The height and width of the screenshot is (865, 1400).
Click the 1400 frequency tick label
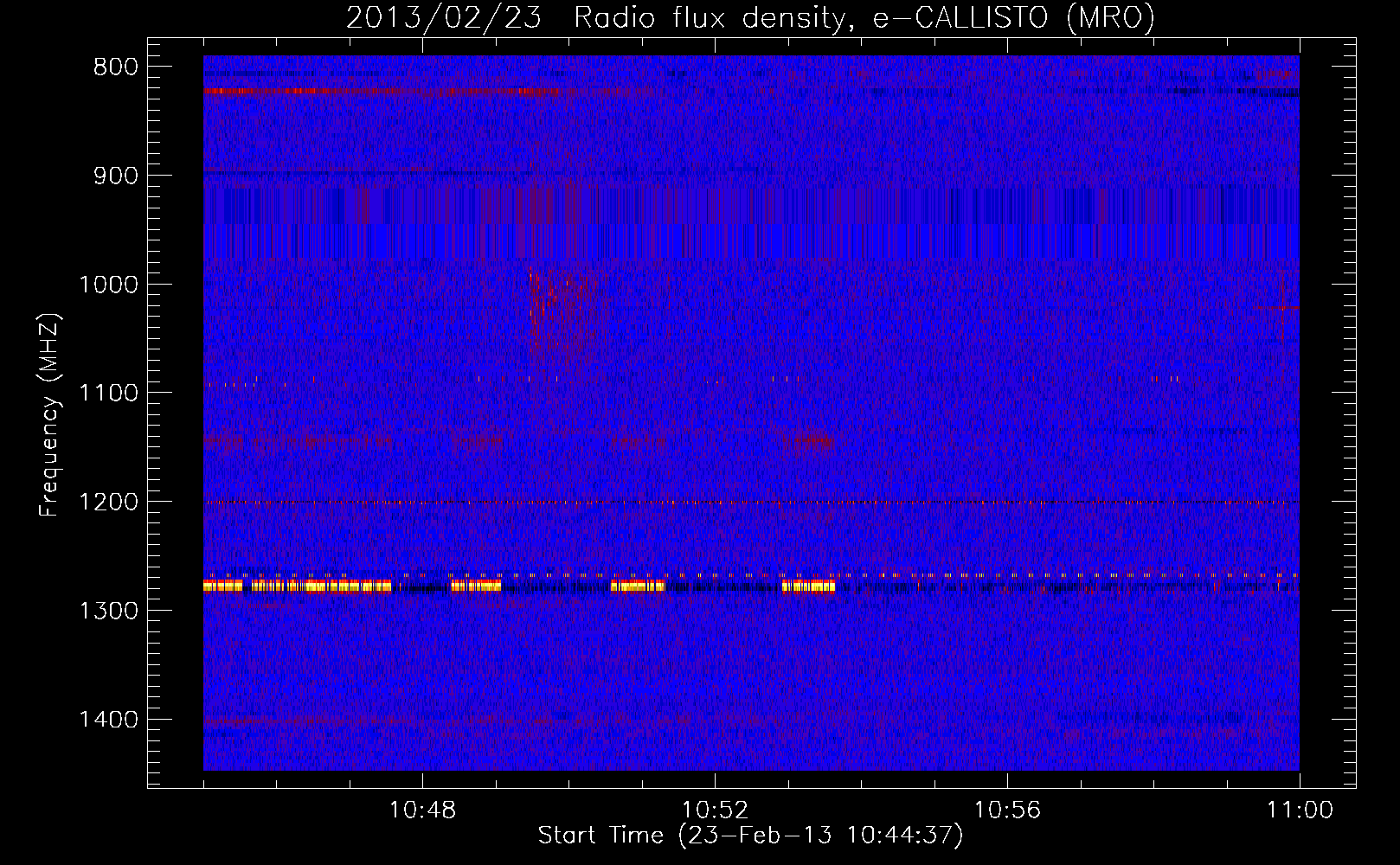(108, 720)
